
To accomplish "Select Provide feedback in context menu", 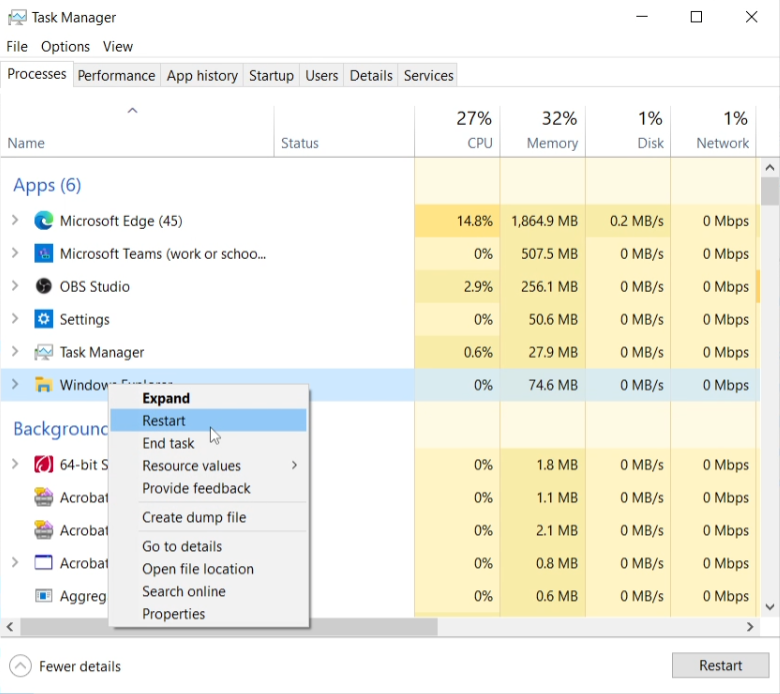I will pos(208,488).
